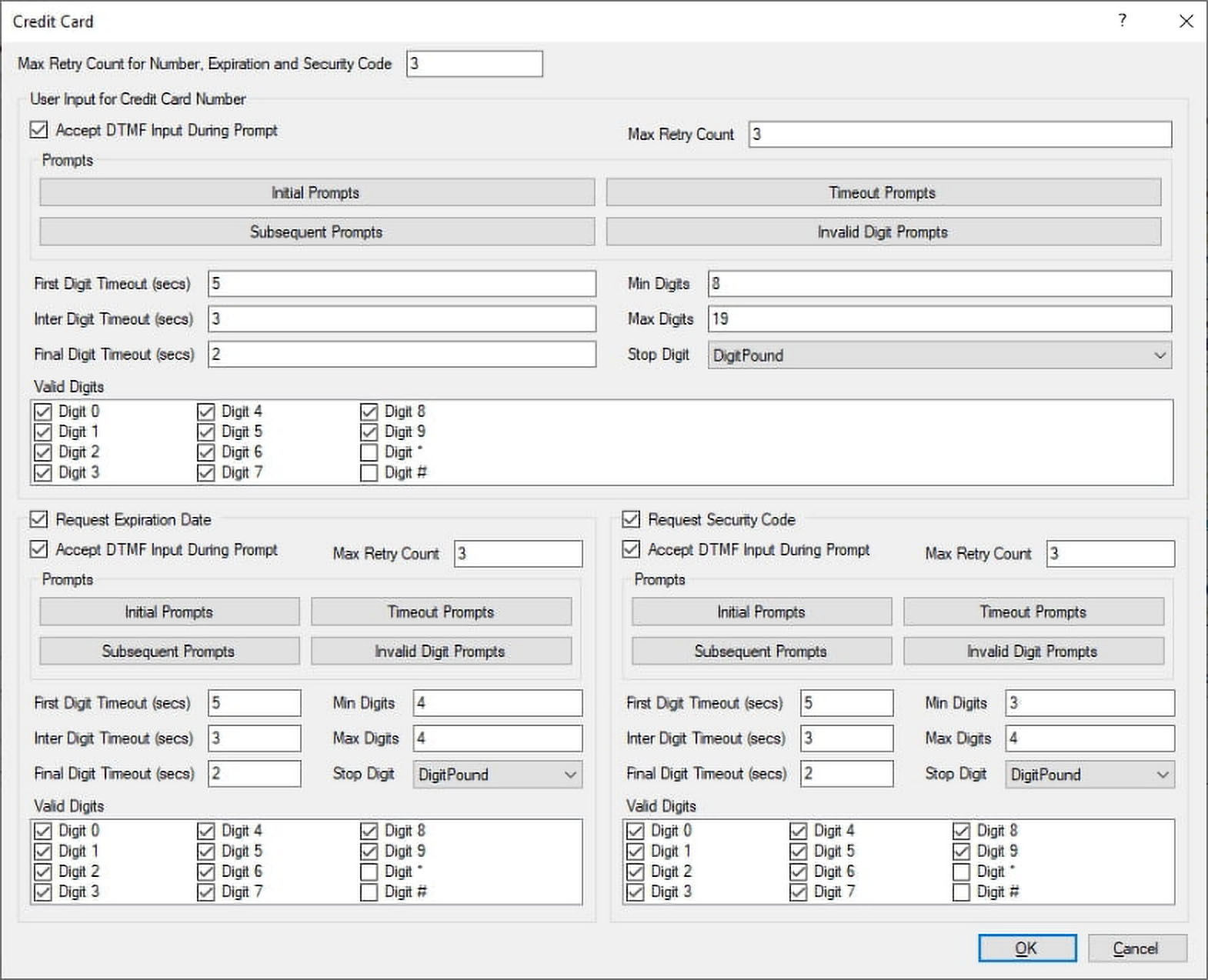This screenshot has width=1208, height=980.
Task: Uncheck Digit 2 in Expiration Date valid digits
Action: click(x=43, y=872)
